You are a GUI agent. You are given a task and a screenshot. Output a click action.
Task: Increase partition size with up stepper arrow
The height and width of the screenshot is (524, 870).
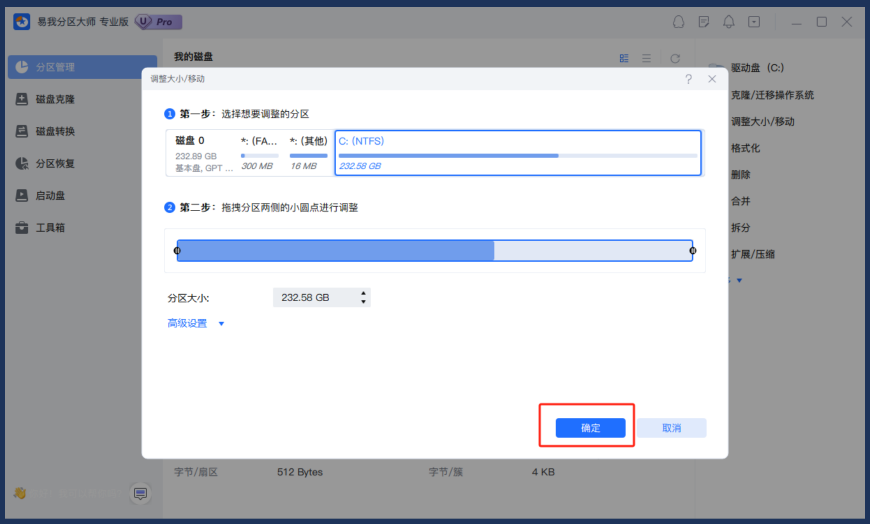point(363,293)
